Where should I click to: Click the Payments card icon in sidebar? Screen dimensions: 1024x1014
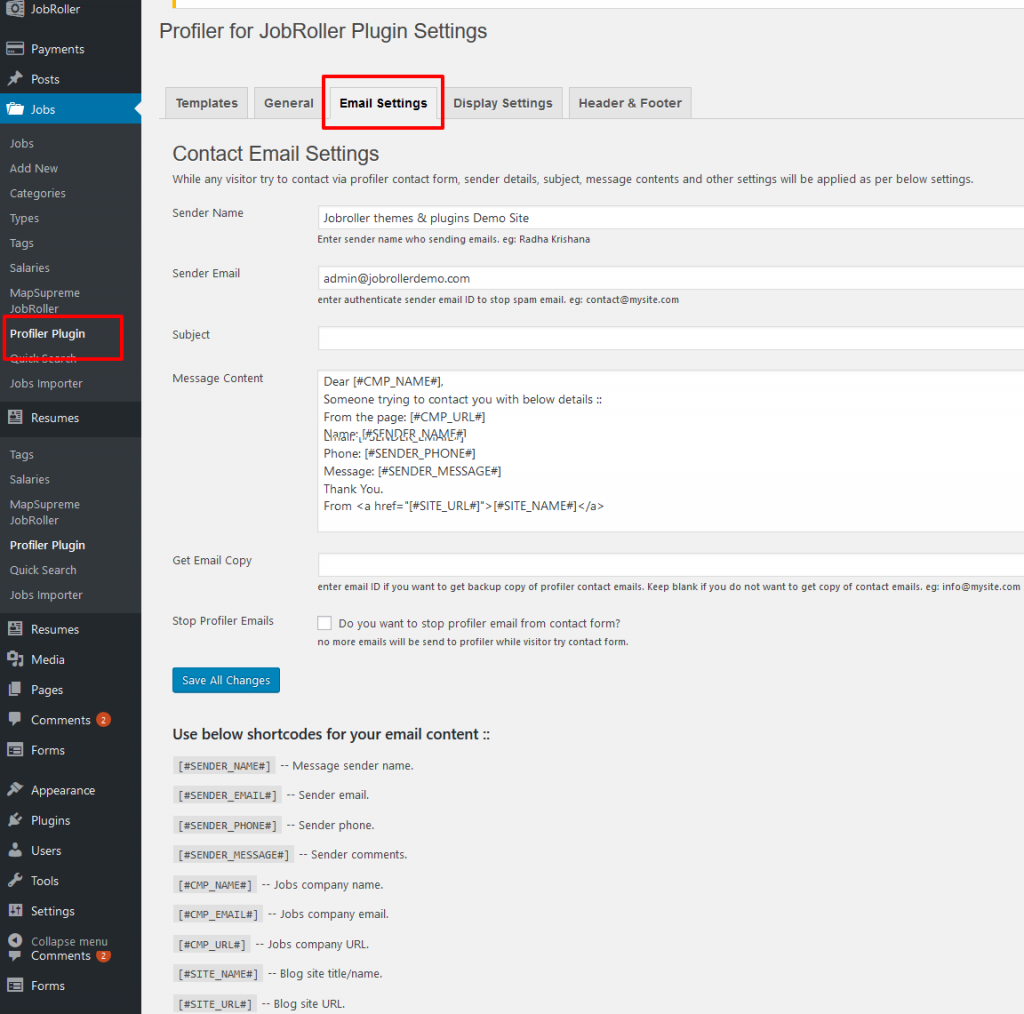coord(15,49)
